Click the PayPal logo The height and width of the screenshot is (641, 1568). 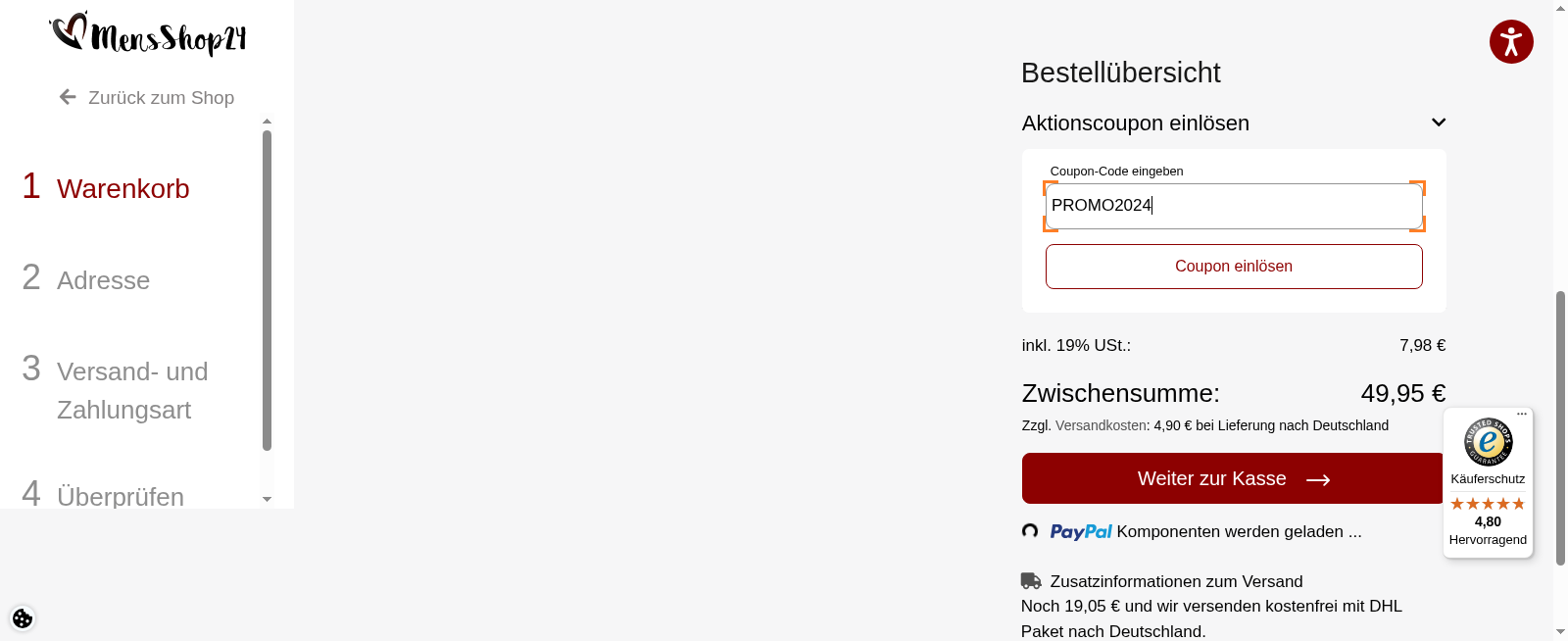coord(1080,531)
